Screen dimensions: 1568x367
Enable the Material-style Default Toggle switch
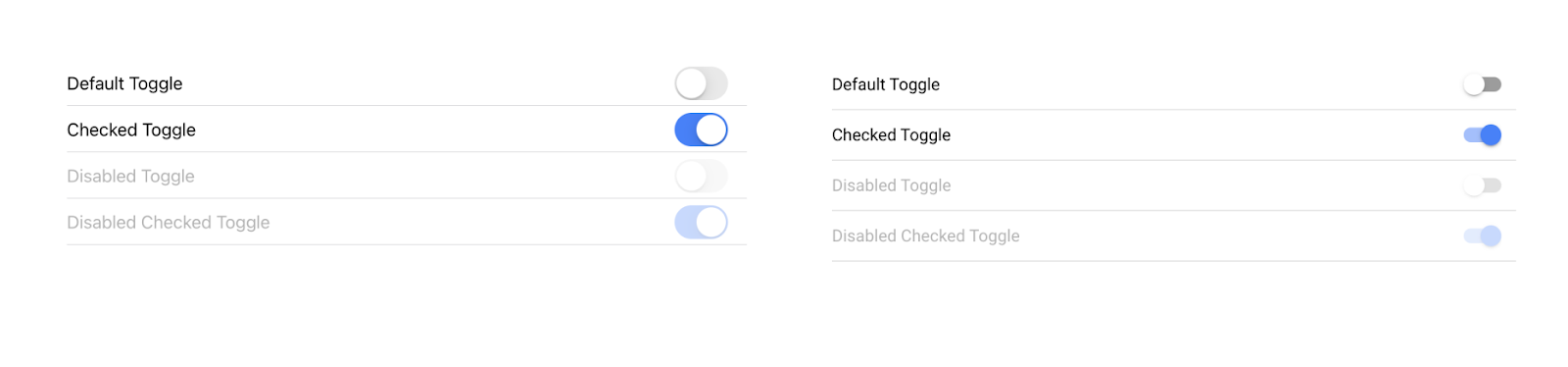(1482, 84)
